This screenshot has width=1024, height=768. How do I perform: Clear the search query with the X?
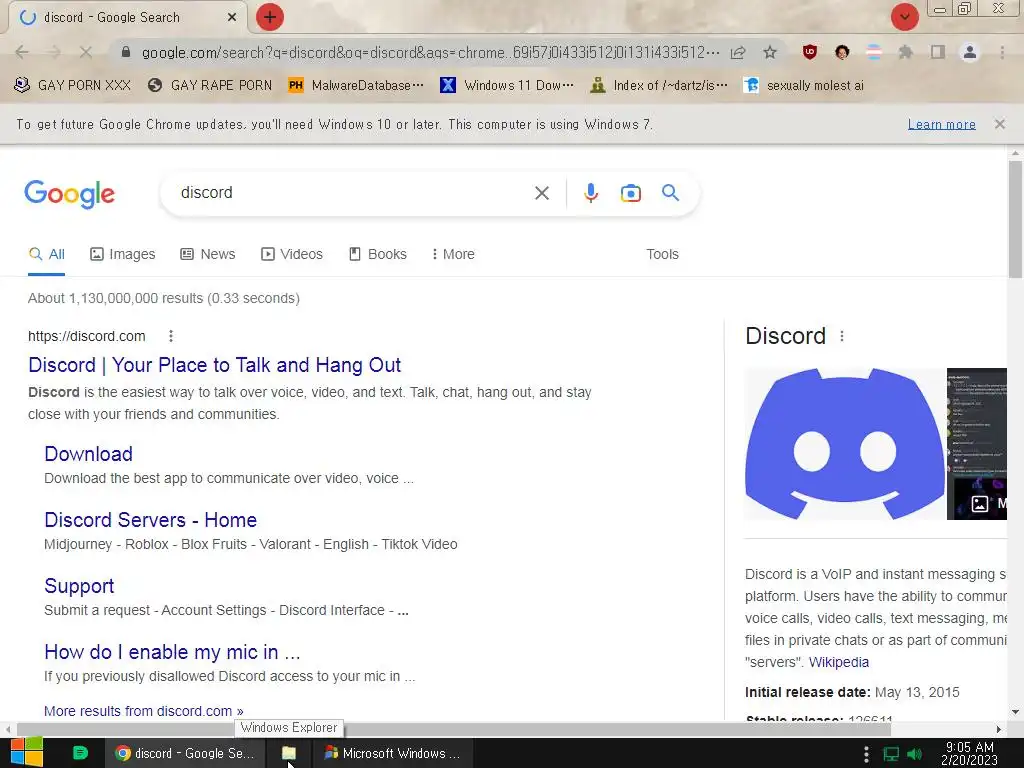click(542, 193)
